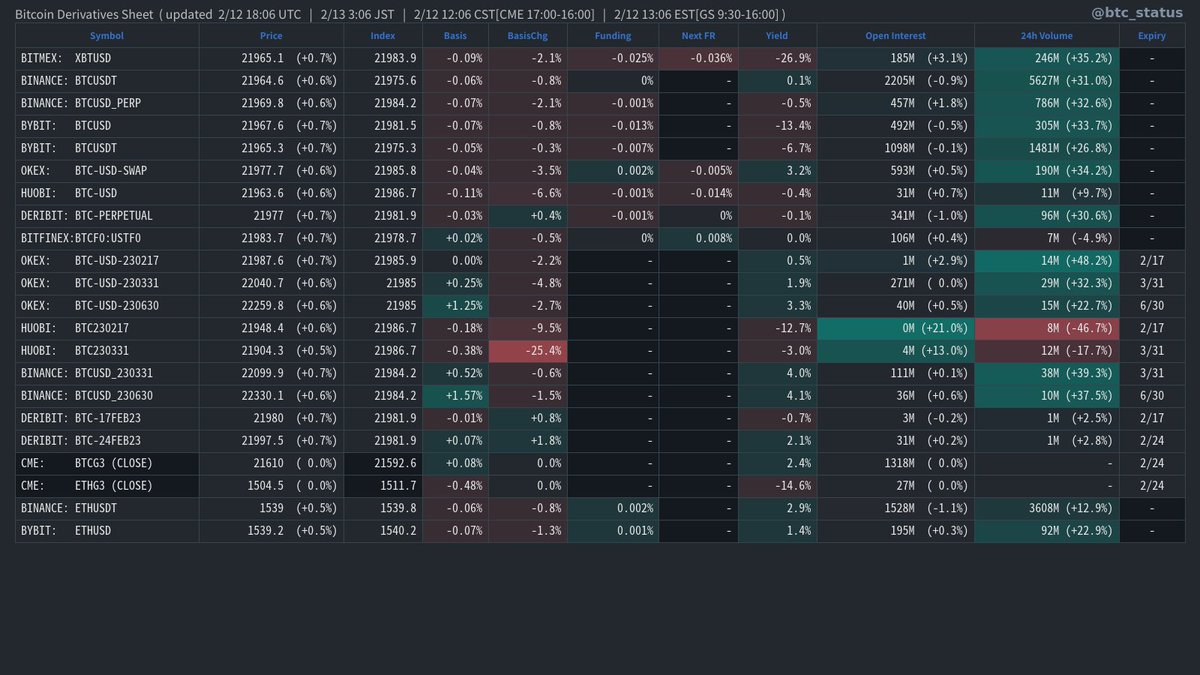
Task: Click the Basis column header
Action: (x=455, y=36)
